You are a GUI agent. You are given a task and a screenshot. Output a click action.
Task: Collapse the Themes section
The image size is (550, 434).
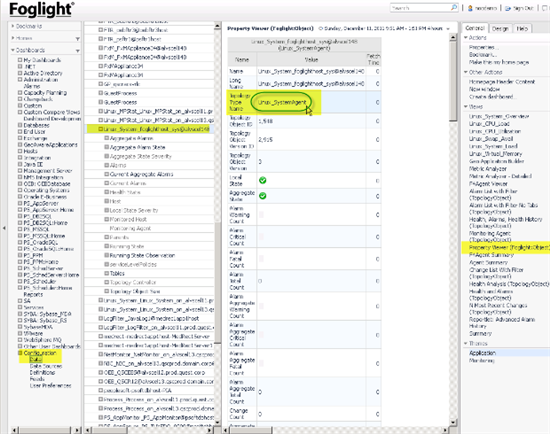[x=466, y=343]
